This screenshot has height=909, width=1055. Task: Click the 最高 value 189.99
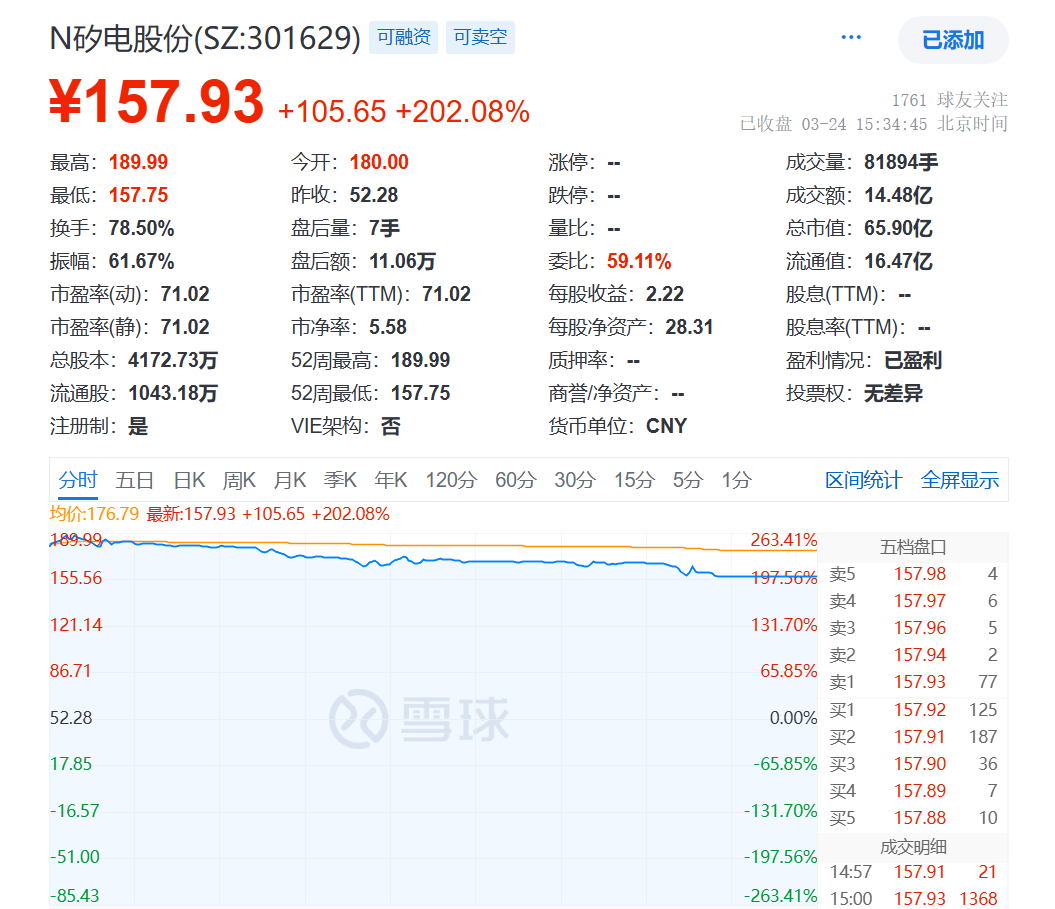pos(138,162)
